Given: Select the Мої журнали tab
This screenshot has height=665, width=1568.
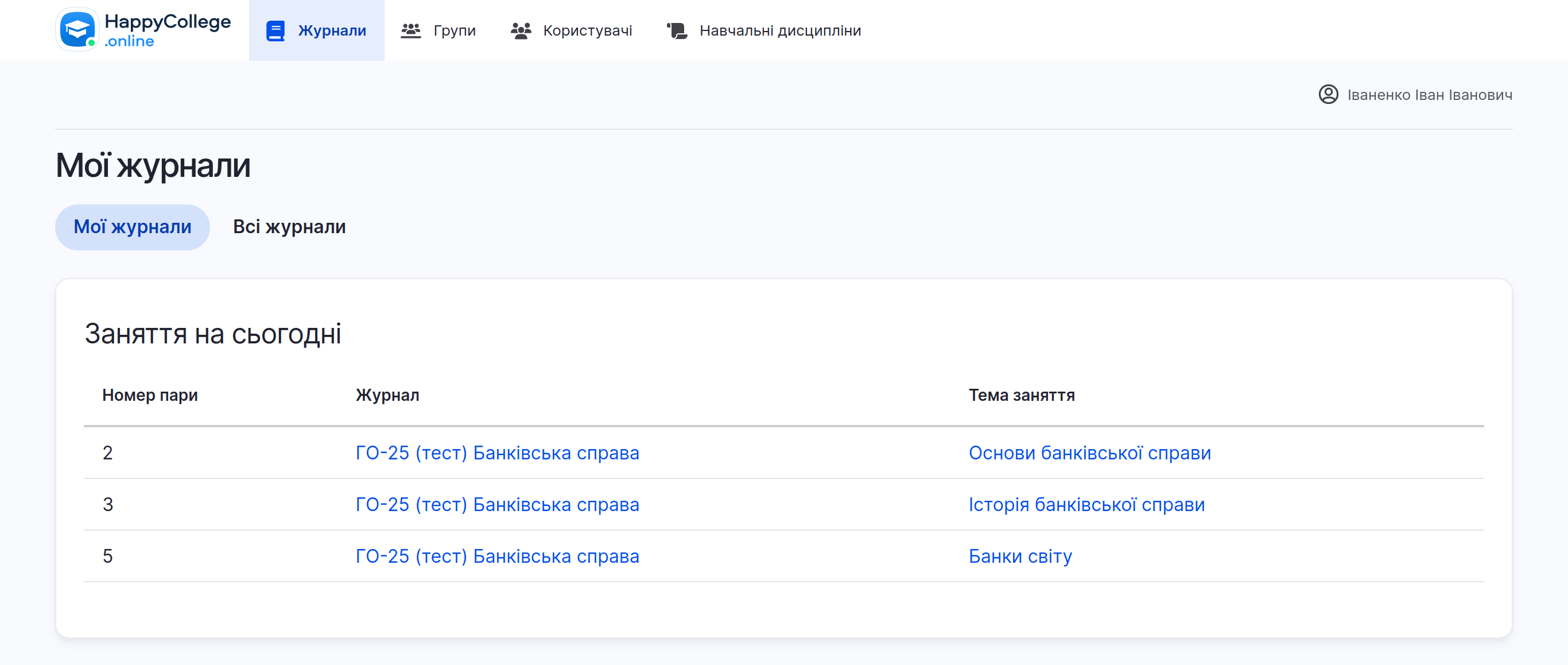Looking at the screenshot, I should (132, 226).
